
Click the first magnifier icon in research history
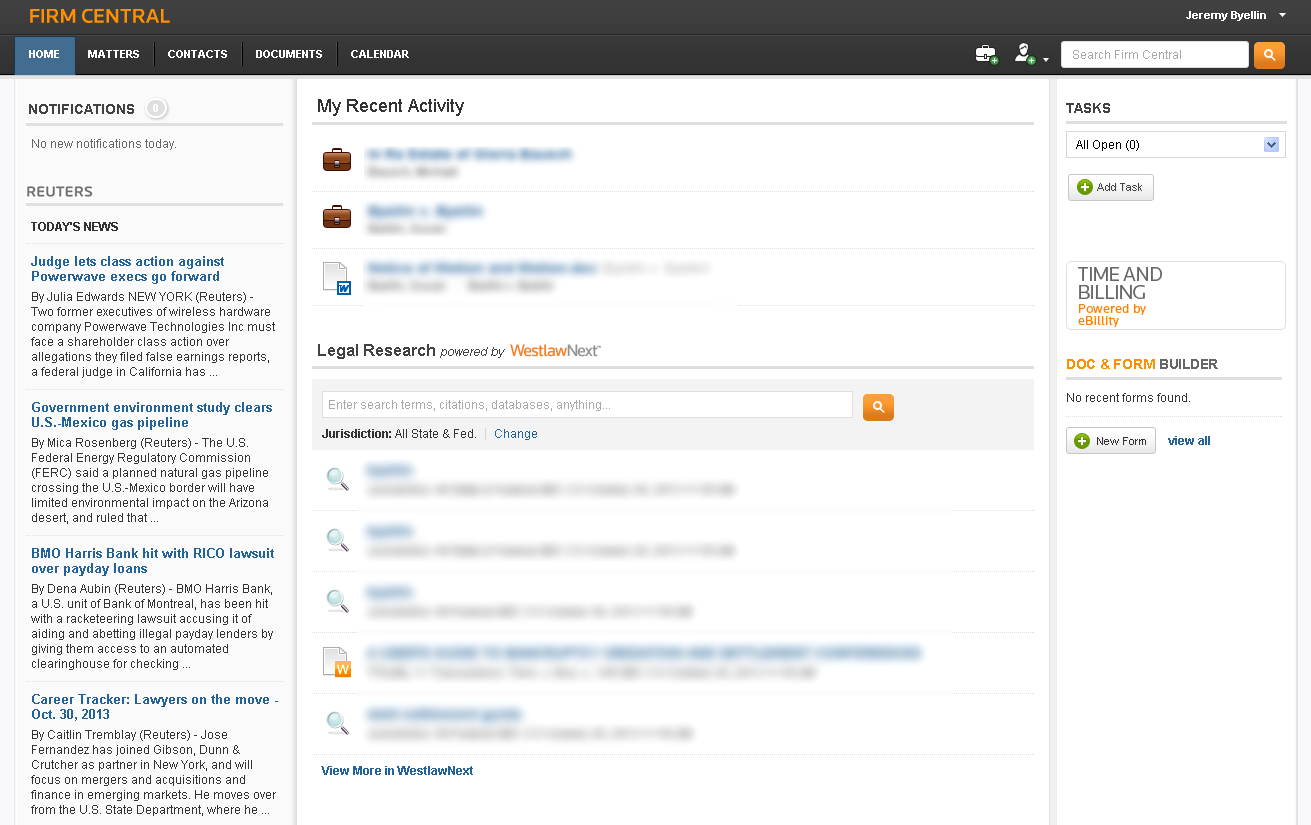pyautogui.click(x=338, y=479)
